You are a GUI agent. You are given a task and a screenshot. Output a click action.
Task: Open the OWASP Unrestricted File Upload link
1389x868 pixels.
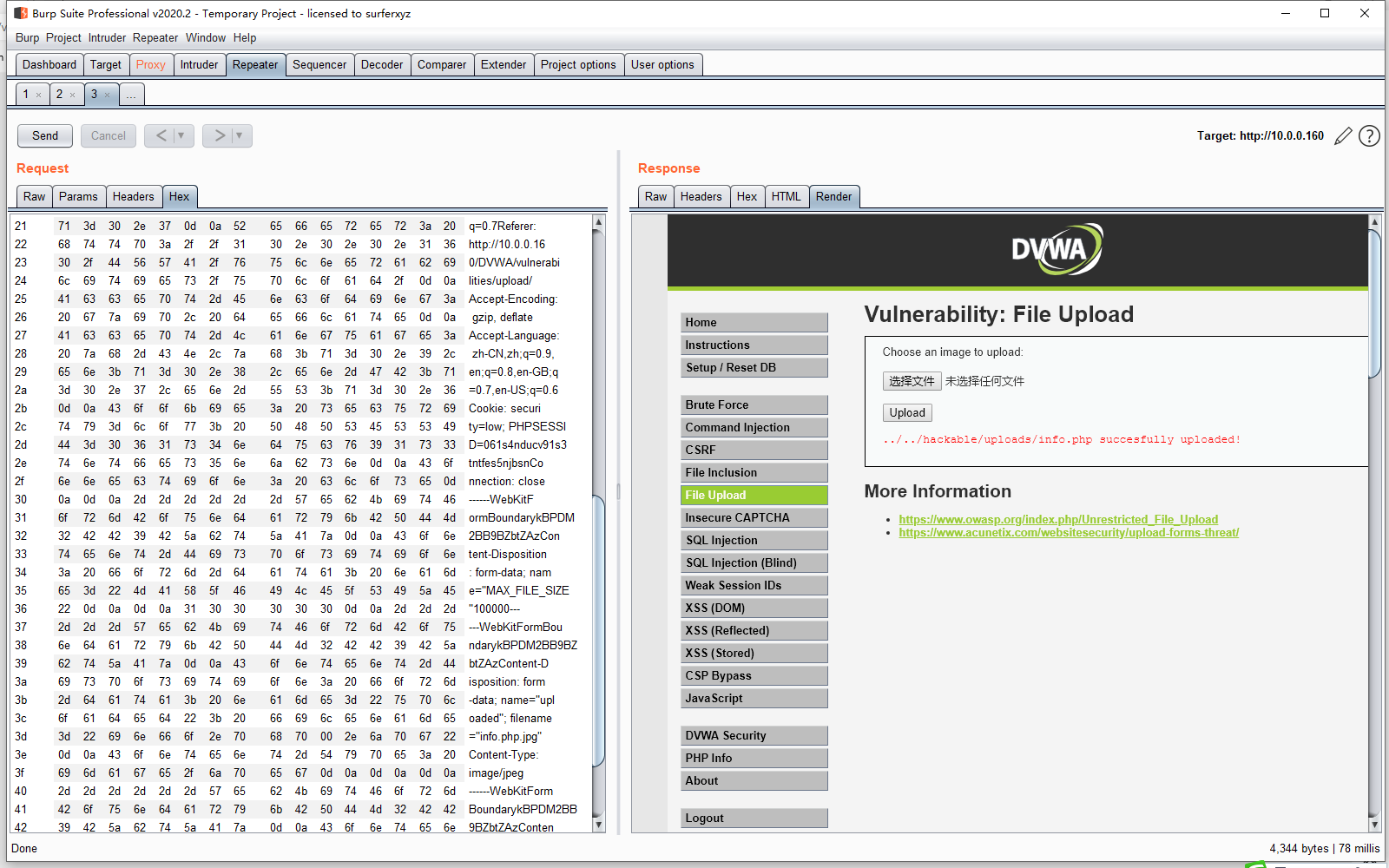(x=1058, y=520)
